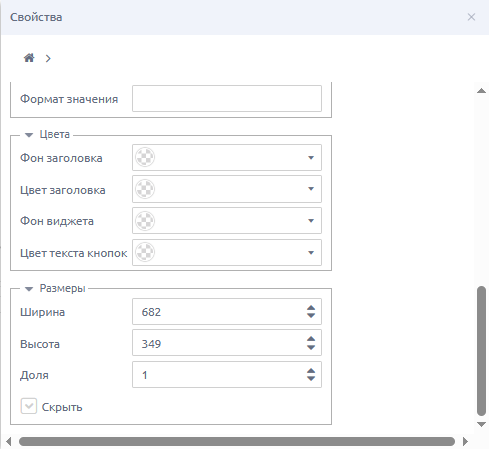Viewport: 489px width, 449px height.
Task: Click the horizontal scrollbar right arrow
Action: [x=465, y=442]
